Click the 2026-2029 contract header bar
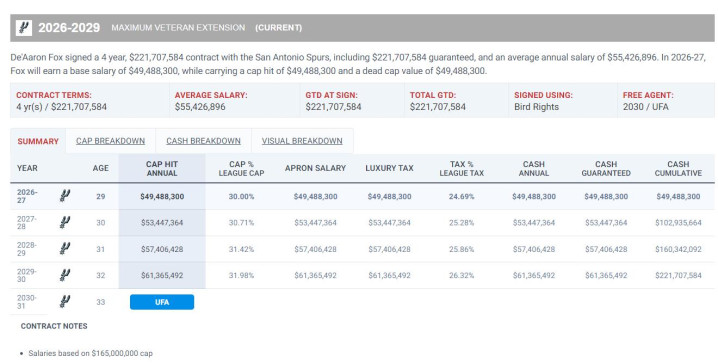The image size is (718, 363). coord(362,28)
